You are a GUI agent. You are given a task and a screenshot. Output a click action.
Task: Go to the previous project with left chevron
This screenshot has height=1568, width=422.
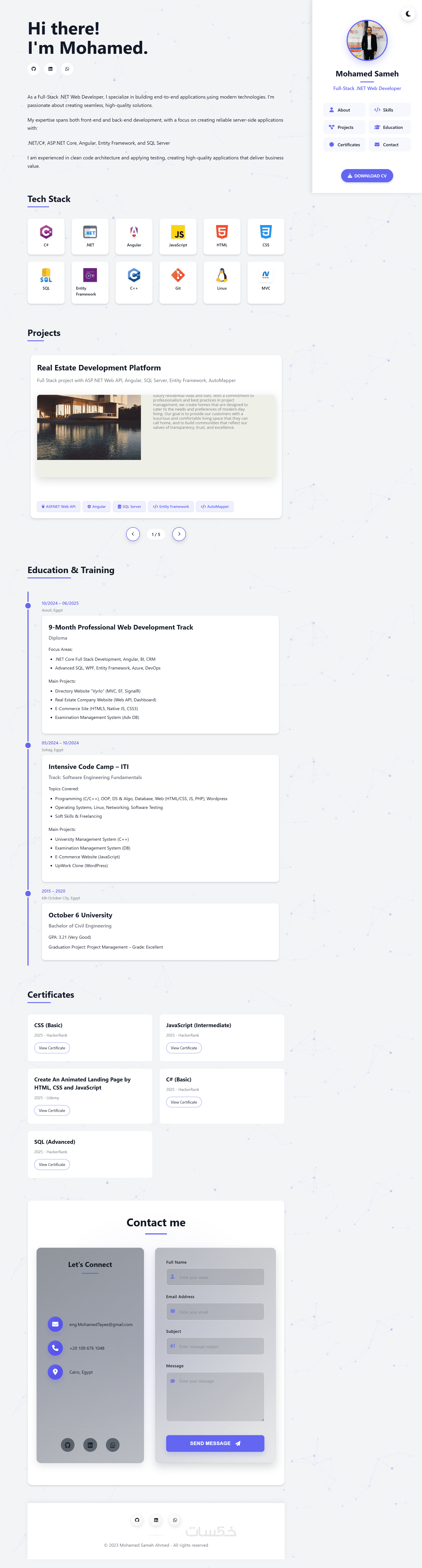point(133,534)
